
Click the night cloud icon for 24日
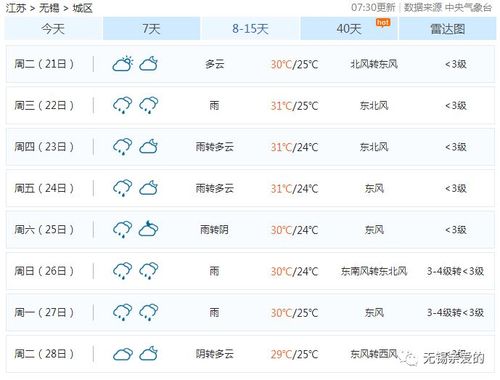[x=148, y=188]
